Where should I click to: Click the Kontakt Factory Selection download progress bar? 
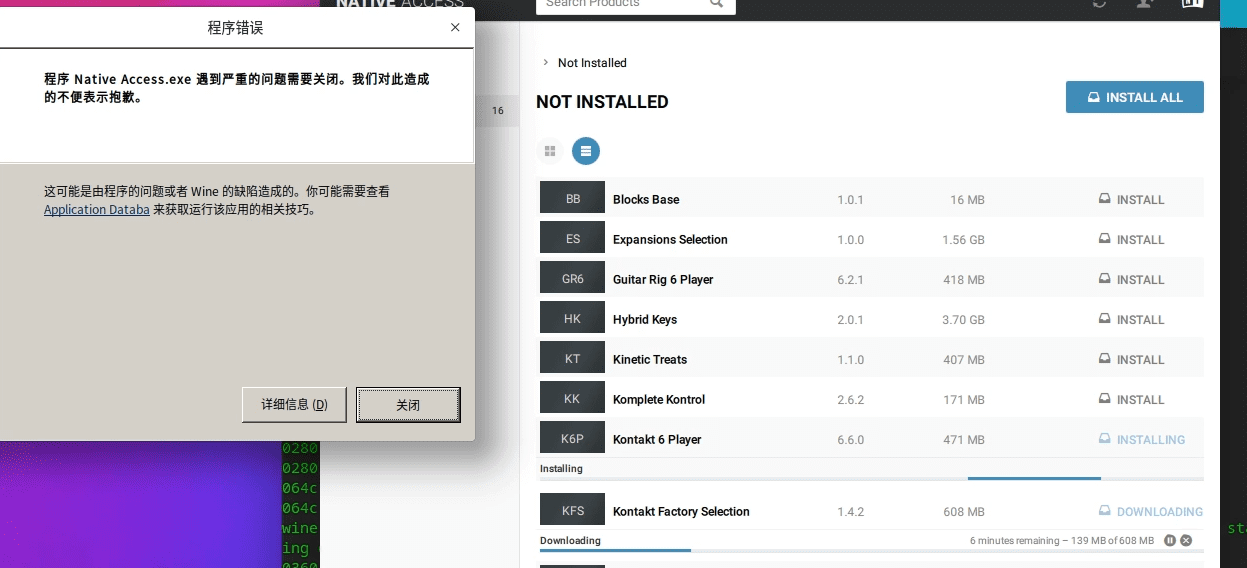point(870,550)
